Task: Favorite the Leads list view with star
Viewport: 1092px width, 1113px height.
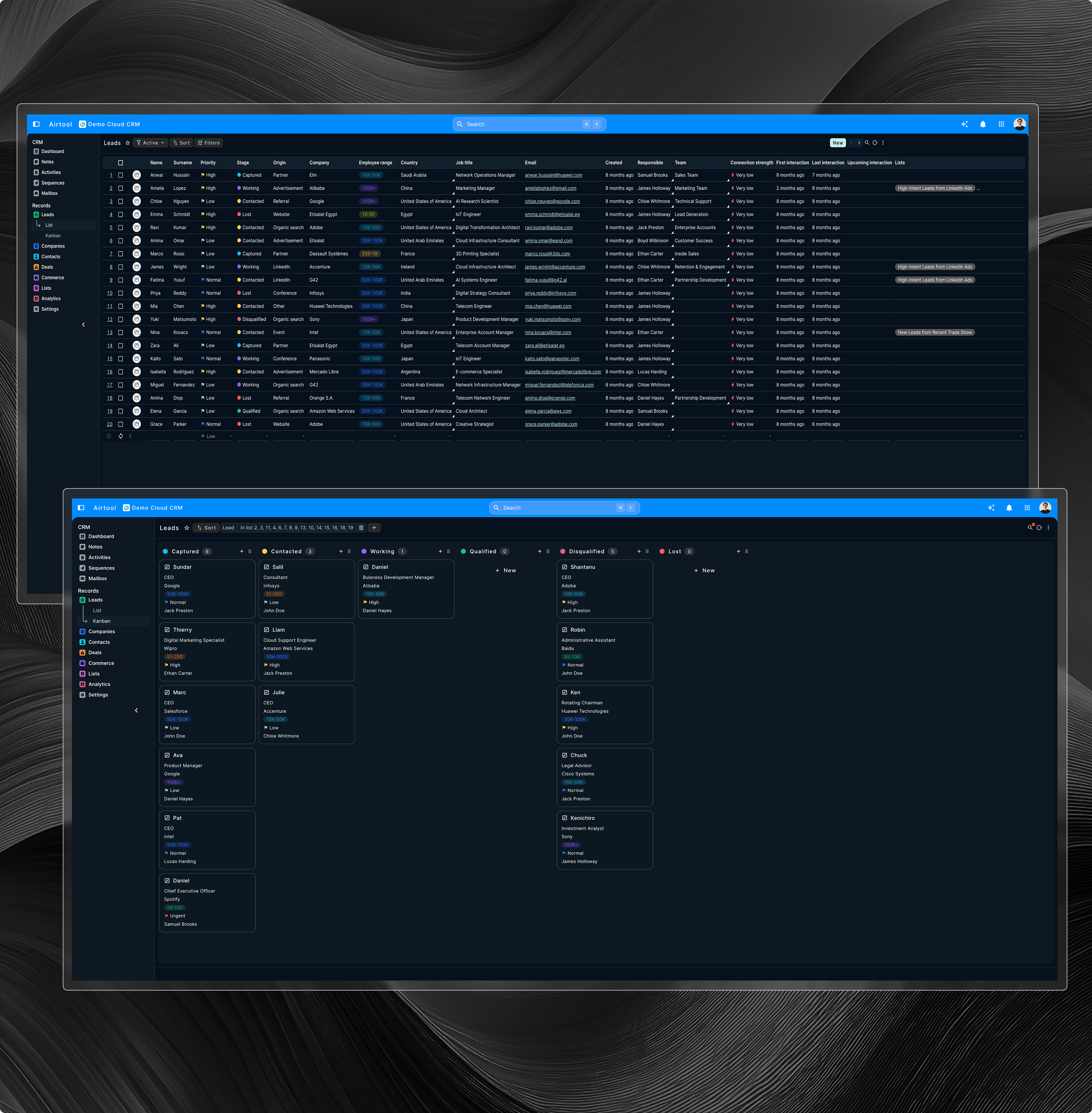Action: click(x=127, y=143)
